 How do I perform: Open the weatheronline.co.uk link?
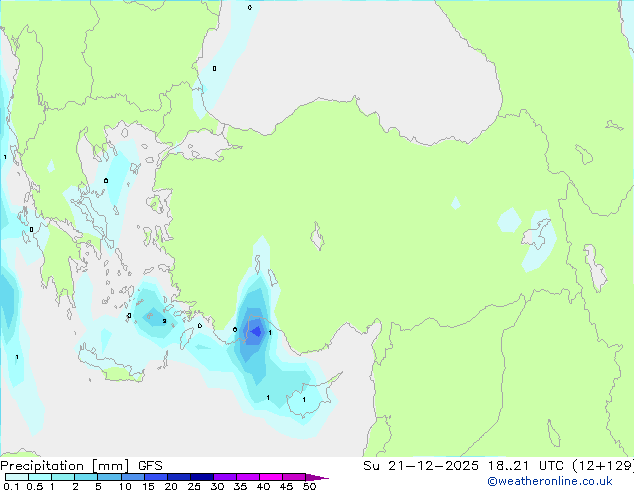550,481
